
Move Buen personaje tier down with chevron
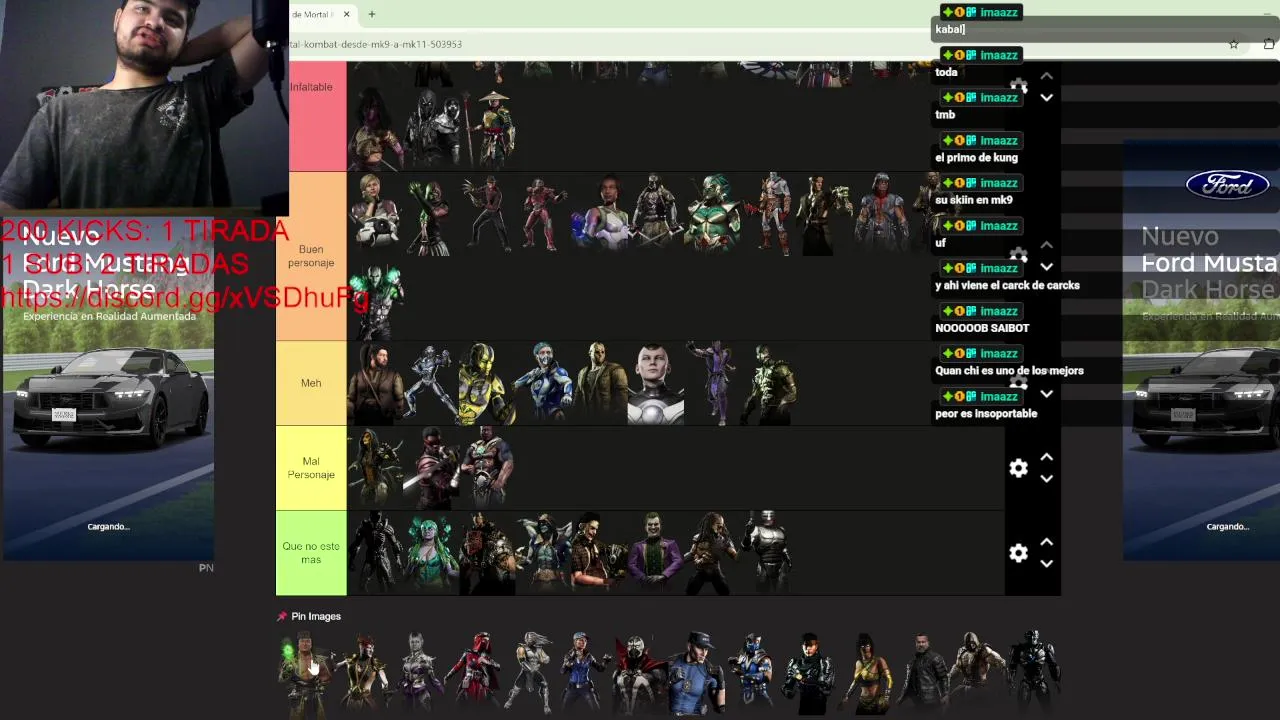[1046, 267]
